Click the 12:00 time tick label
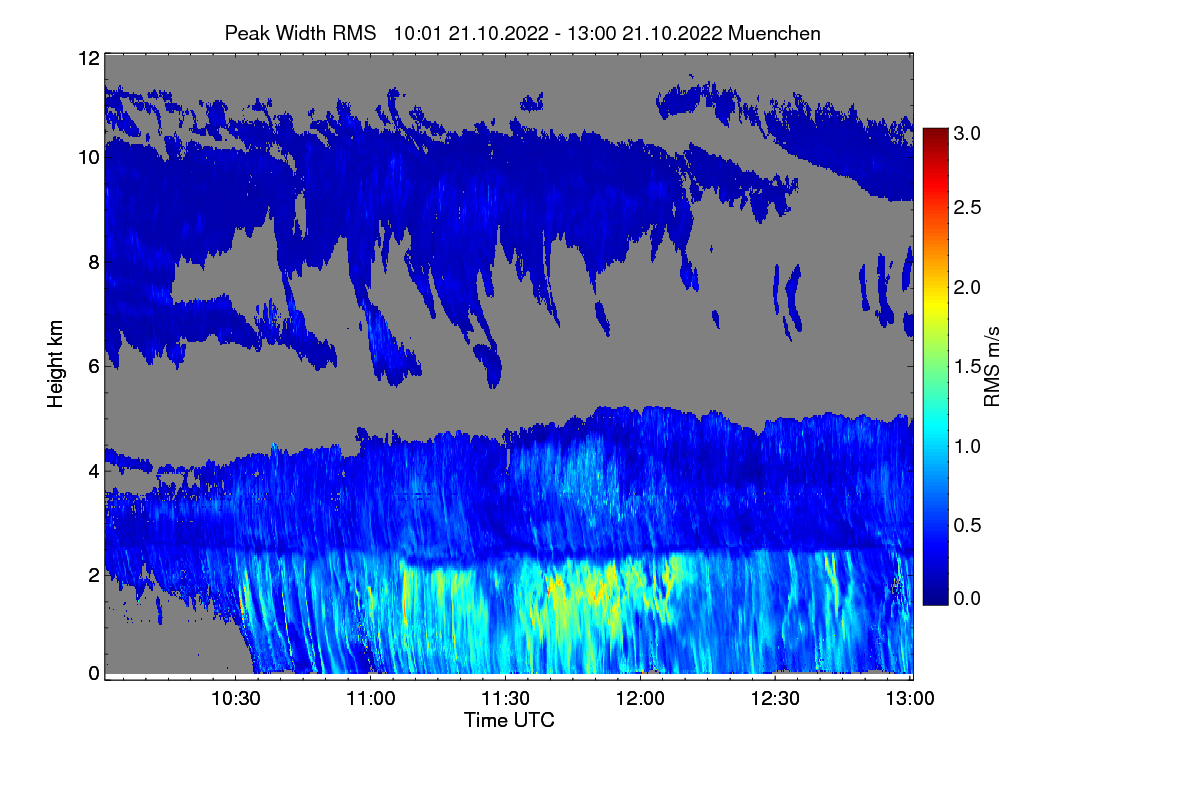Screen dimensions: 1200x800 [x=640, y=699]
